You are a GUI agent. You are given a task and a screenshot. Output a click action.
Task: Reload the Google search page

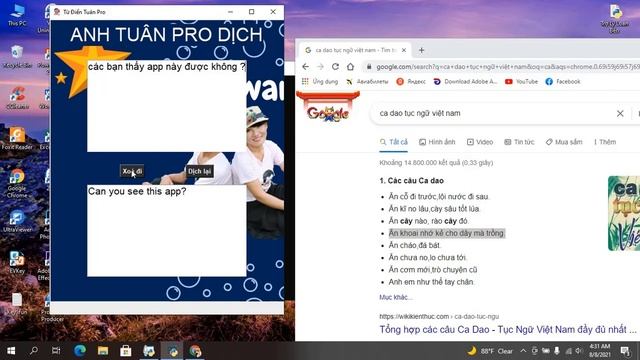[x=335, y=67]
